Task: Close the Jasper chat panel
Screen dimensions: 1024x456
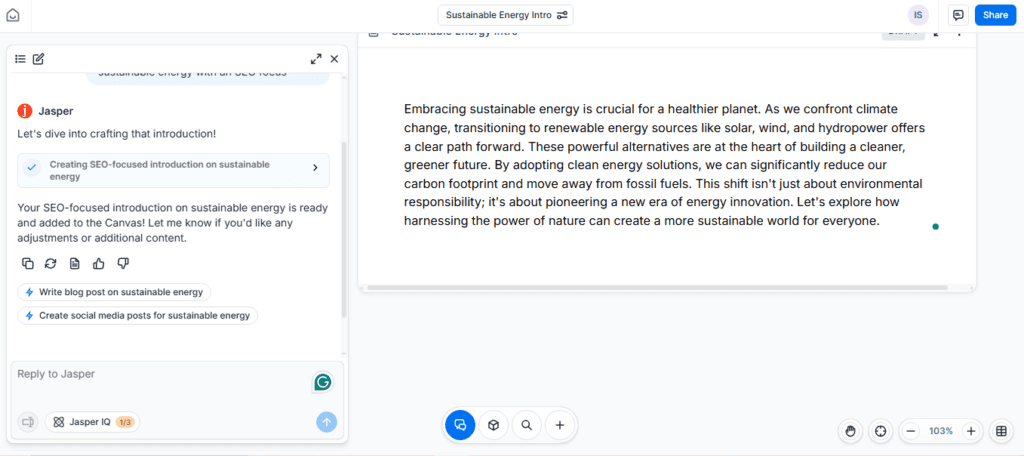Action: (x=334, y=59)
